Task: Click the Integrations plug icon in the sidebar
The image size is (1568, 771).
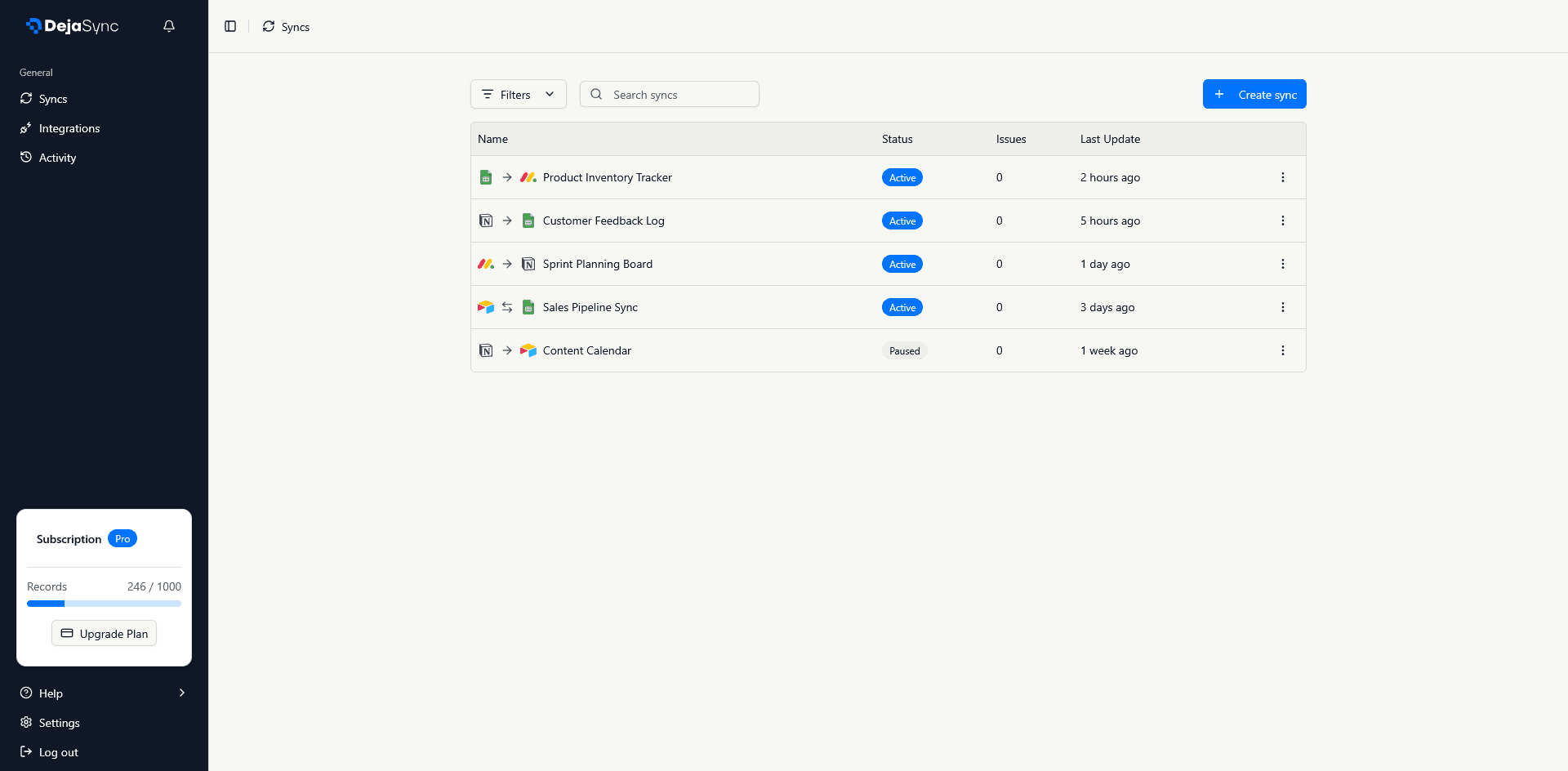Action: [26, 128]
